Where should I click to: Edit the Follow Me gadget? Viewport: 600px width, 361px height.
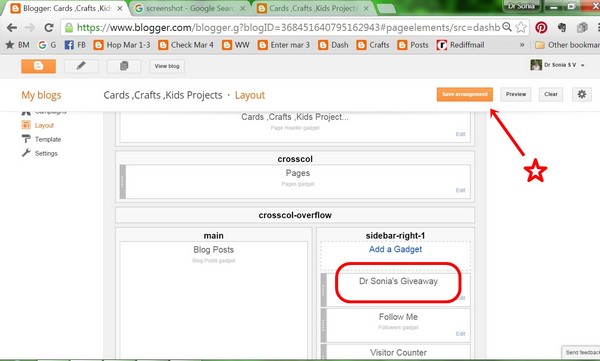click(x=460, y=334)
